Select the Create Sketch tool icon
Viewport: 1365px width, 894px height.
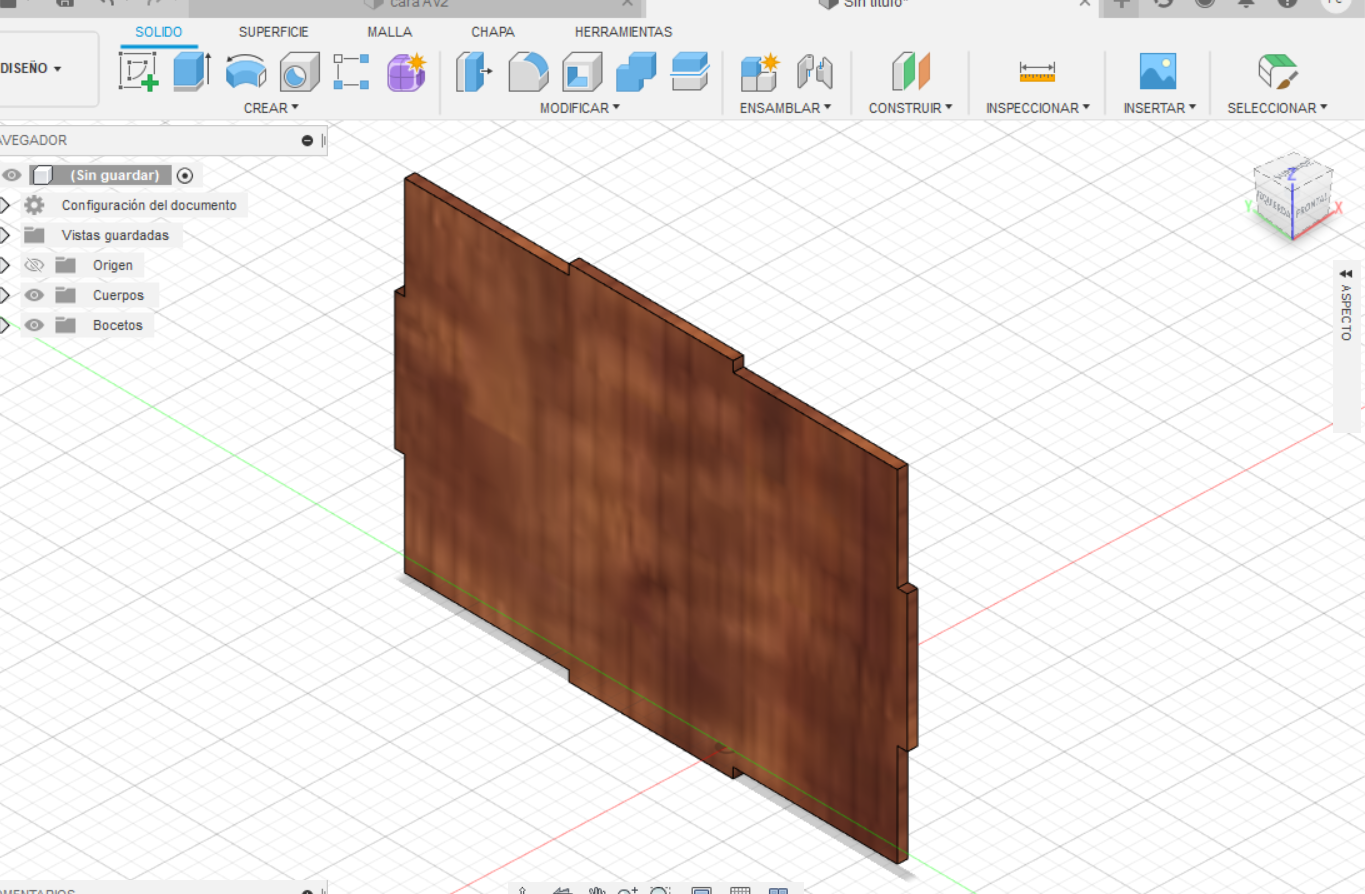coord(139,72)
